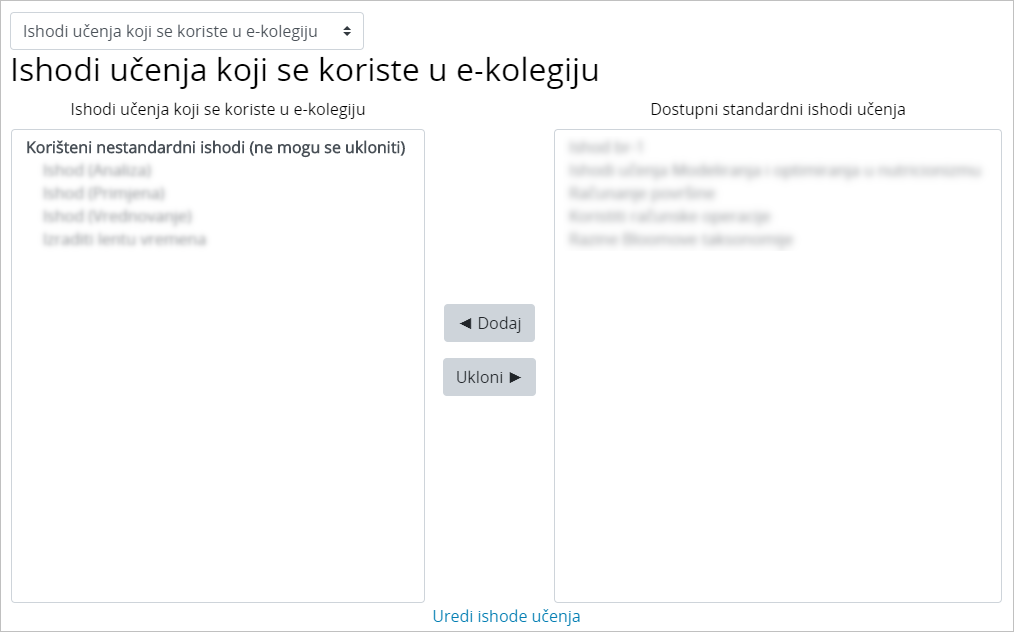
Task: Click the large page heading text
Action: [x=304, y=71]
